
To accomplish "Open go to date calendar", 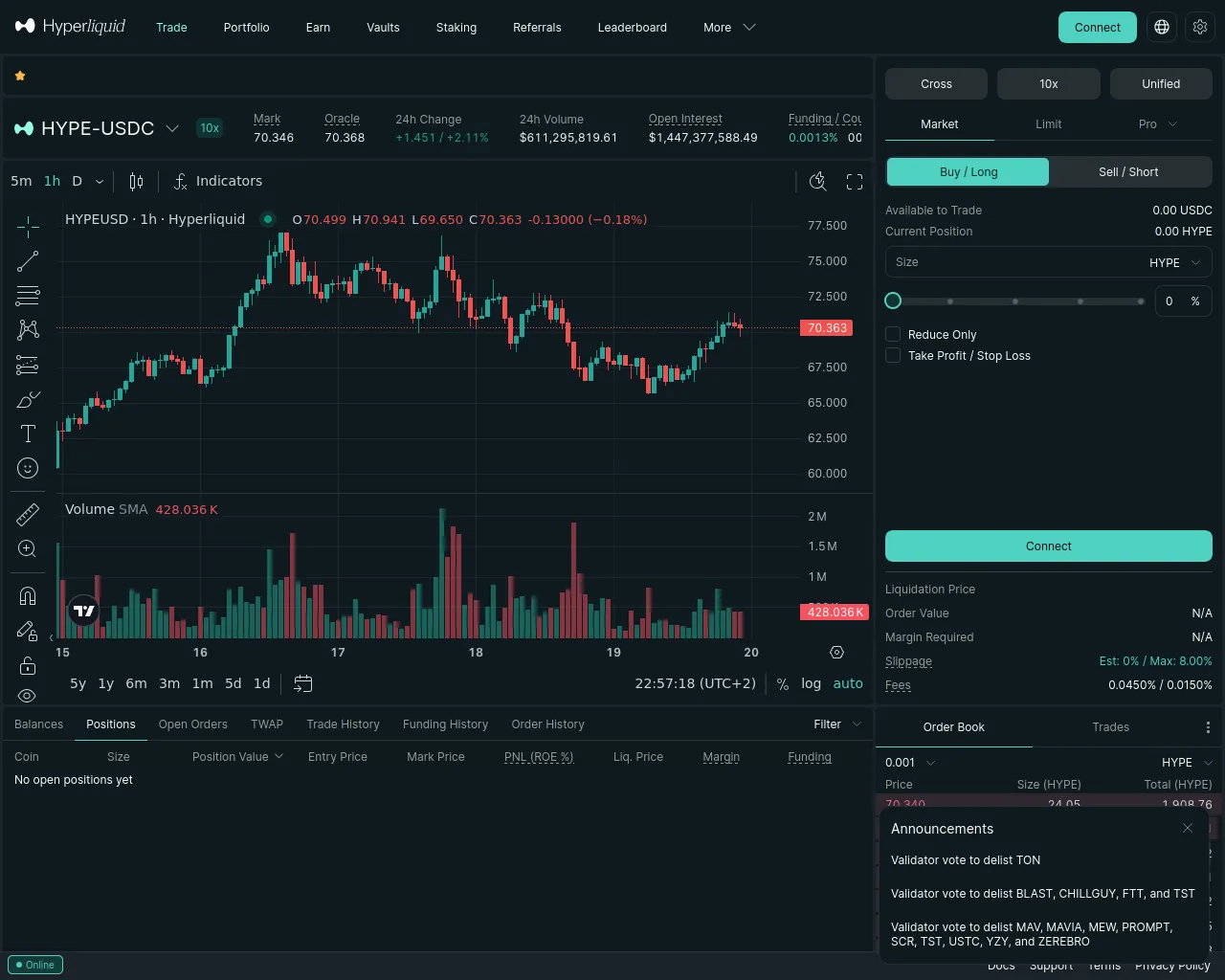I will (x=303, y=683).
